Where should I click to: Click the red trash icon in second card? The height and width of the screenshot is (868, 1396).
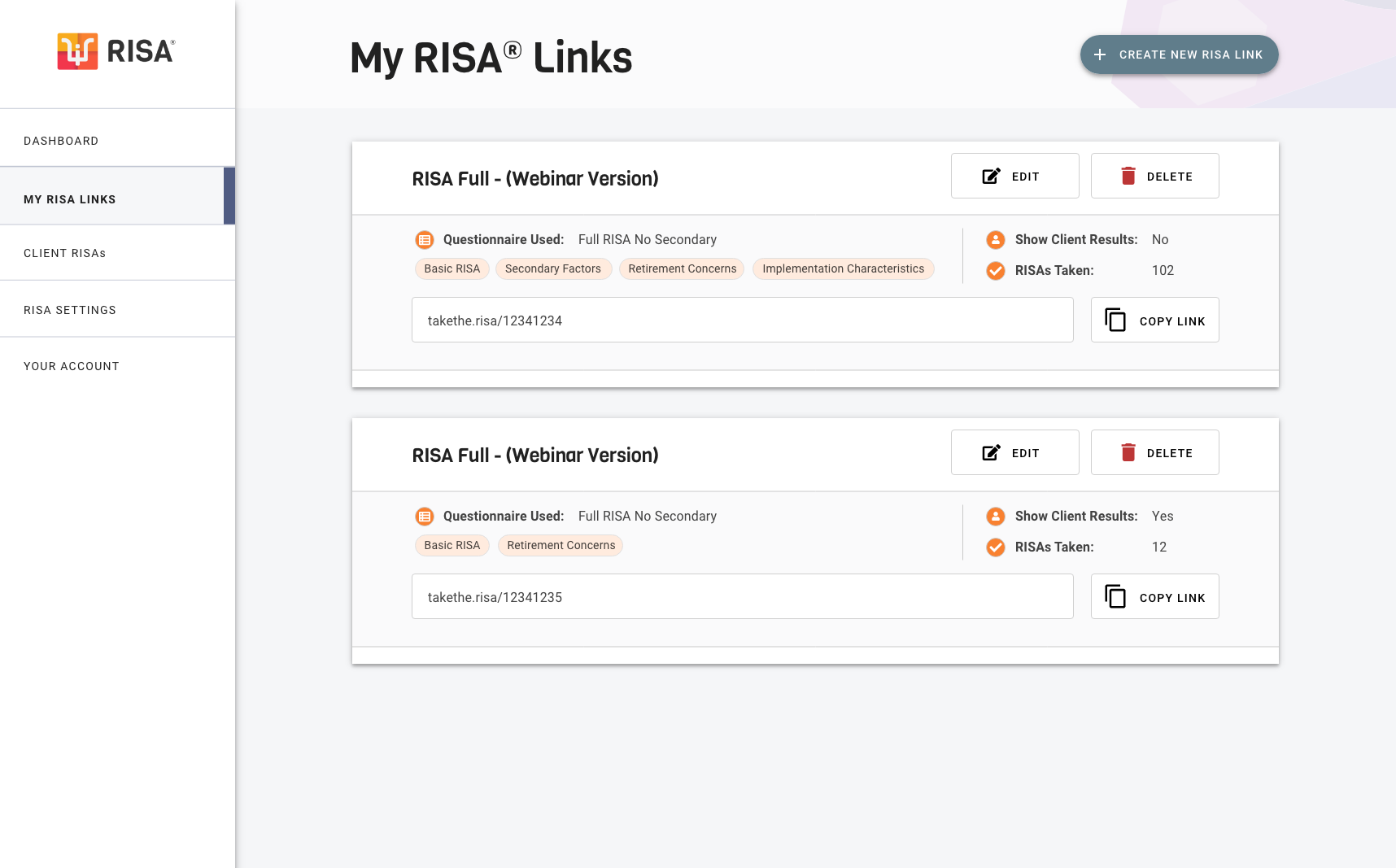pos(1128,452)
